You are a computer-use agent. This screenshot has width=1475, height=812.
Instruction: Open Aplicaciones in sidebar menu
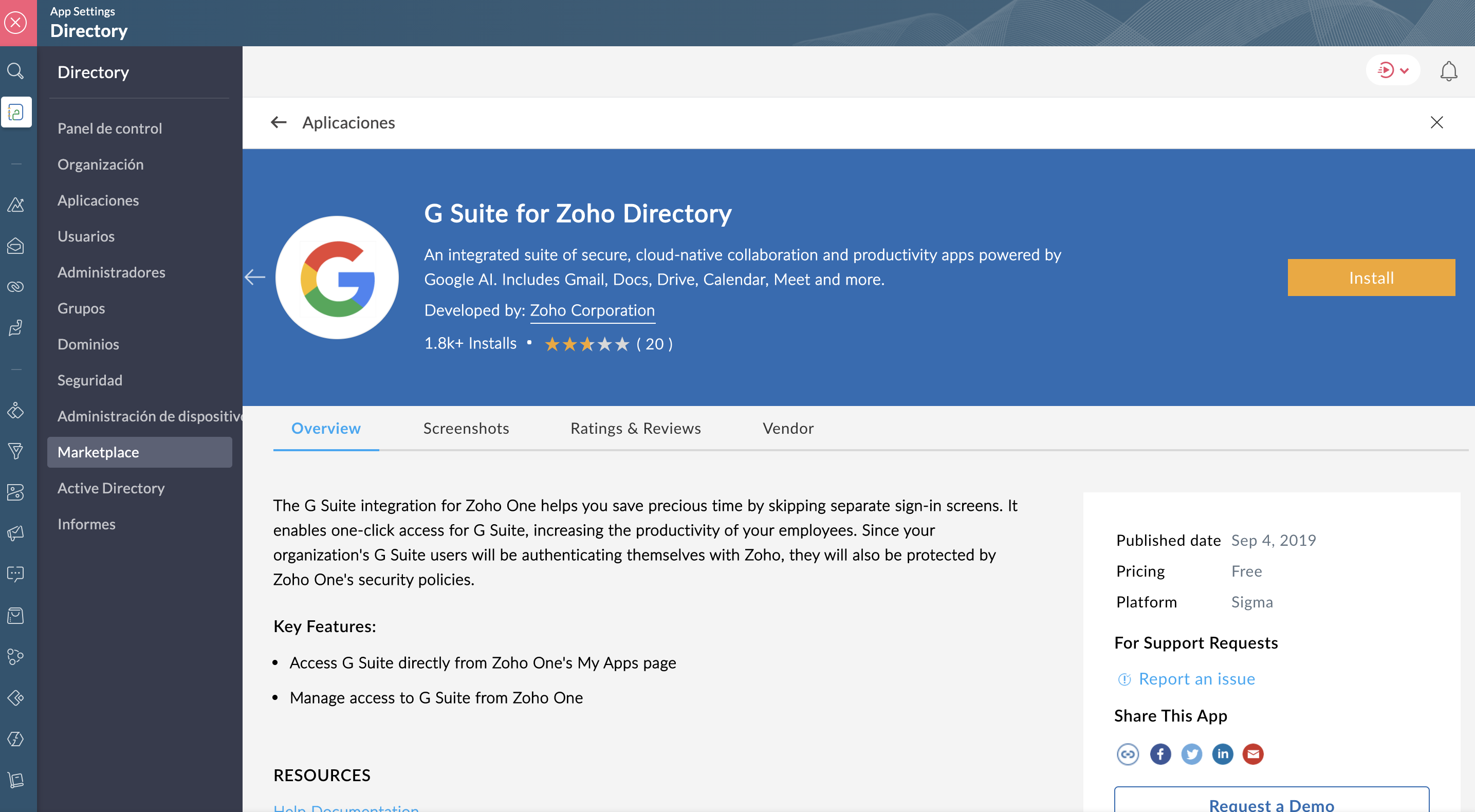pyautogui.click(x=98, y=200)
